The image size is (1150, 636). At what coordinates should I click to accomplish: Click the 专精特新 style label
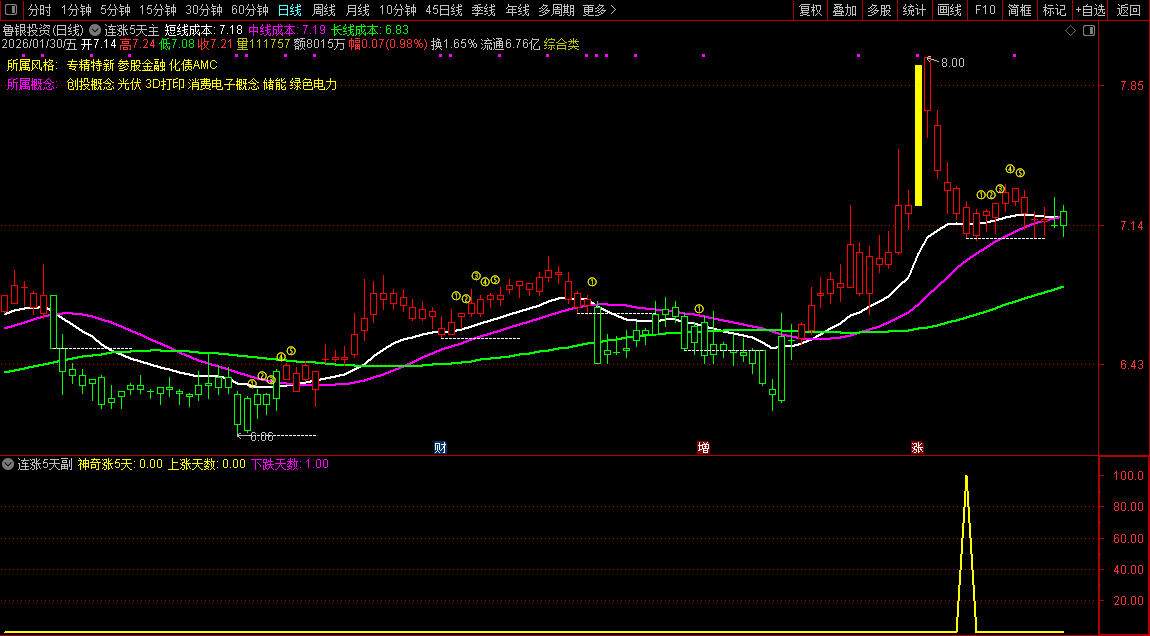coord(90,65)
